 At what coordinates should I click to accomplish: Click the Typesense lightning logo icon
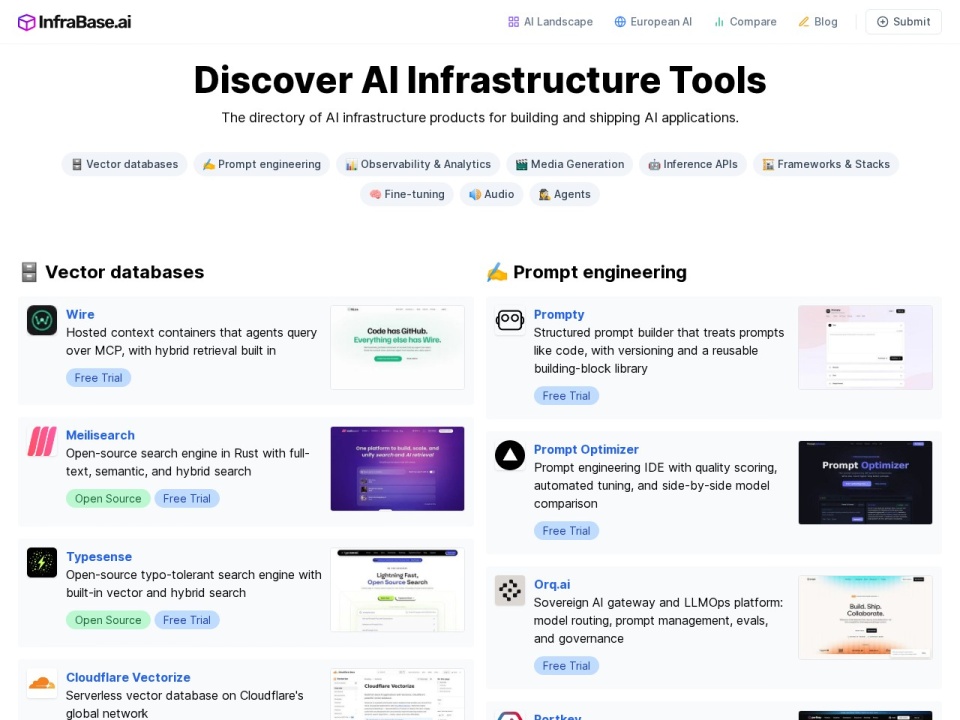coord(42,563)
